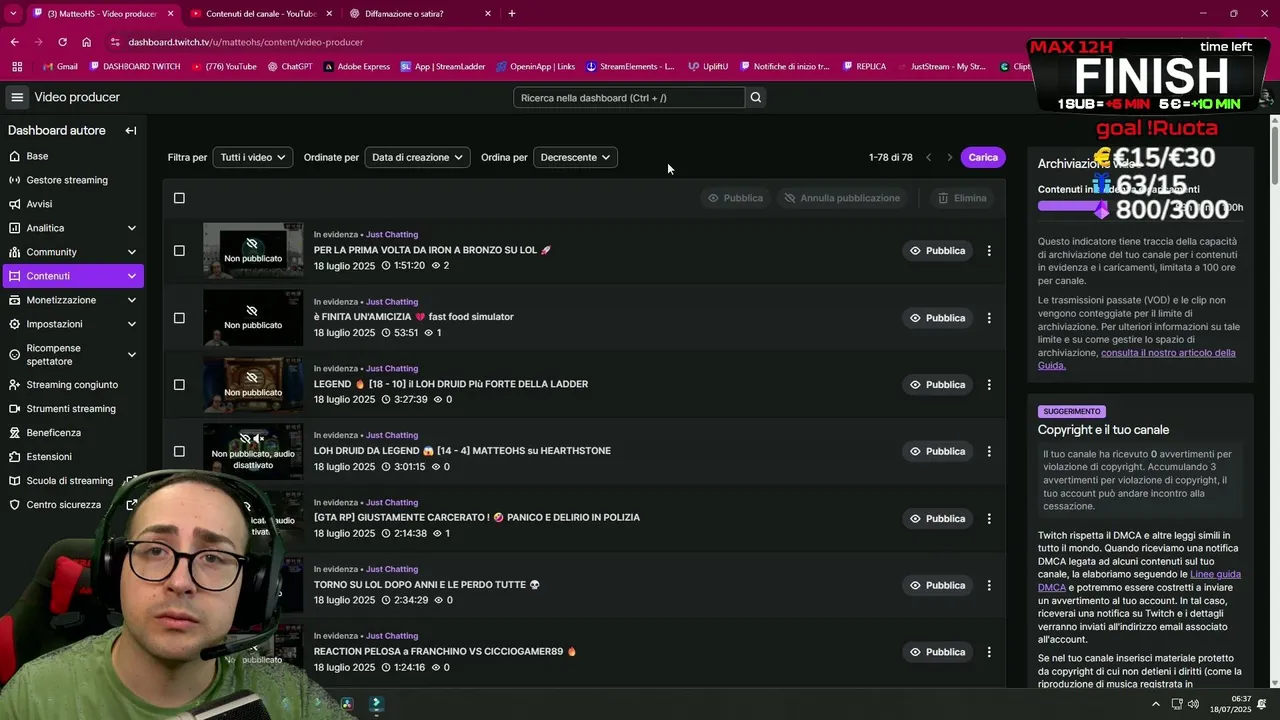
Task: Collapse the Dashboard autore sidebar
Action: tap(131, 130)
